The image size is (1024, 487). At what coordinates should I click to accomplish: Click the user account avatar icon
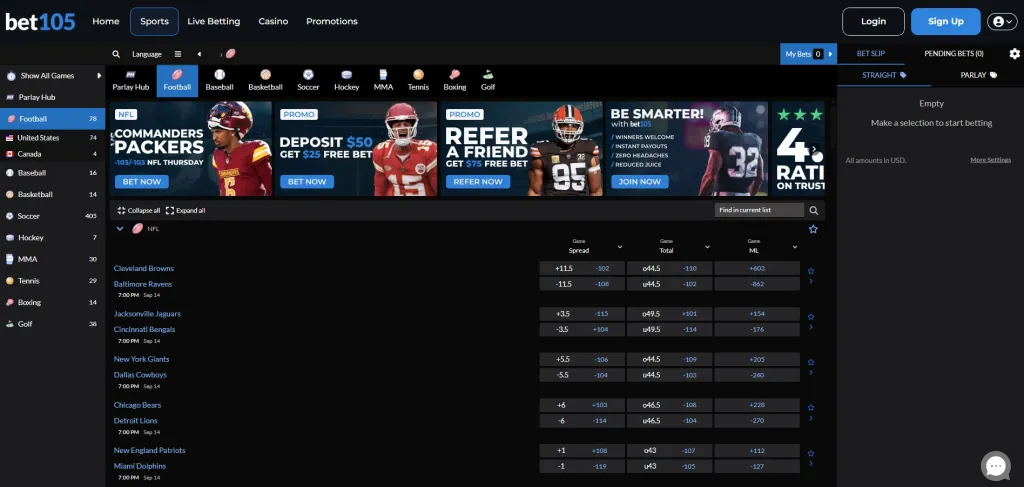tap(1002, 22)
